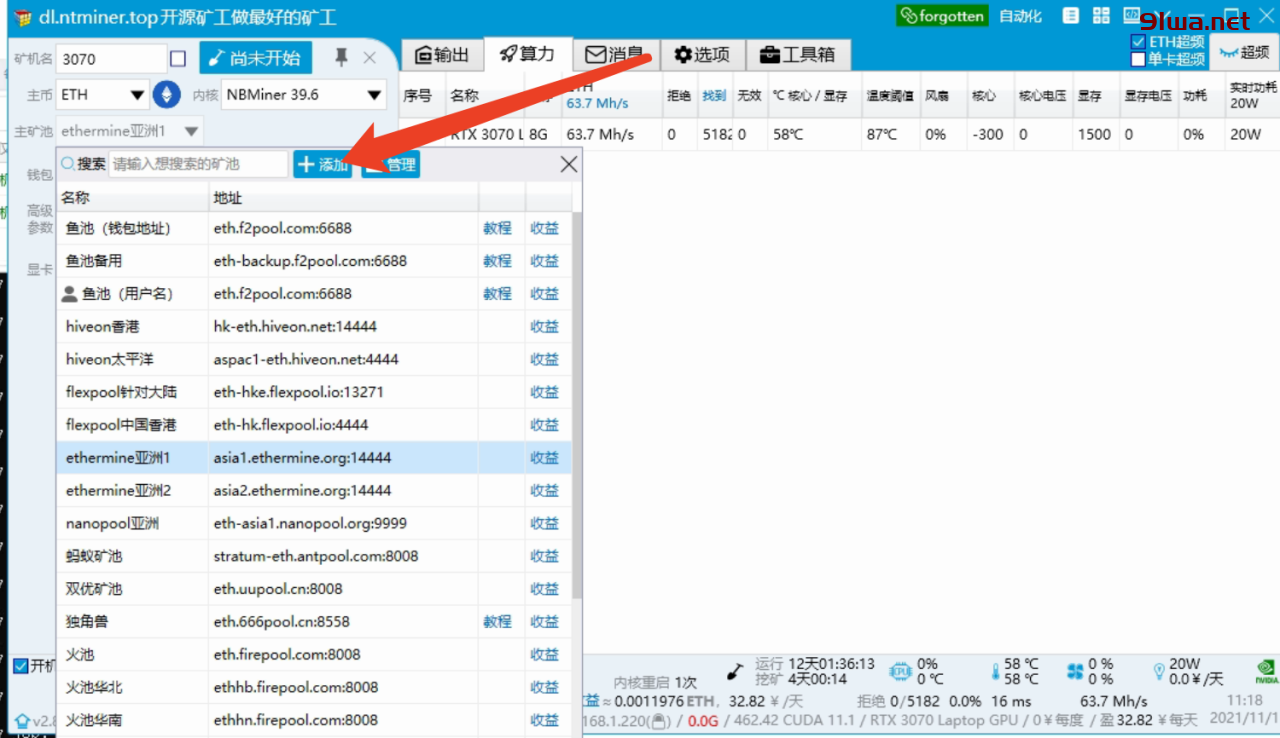Click the pool list vertical scrollbar
Screen dimensions: 1280x738
click(x=577, y=405)
